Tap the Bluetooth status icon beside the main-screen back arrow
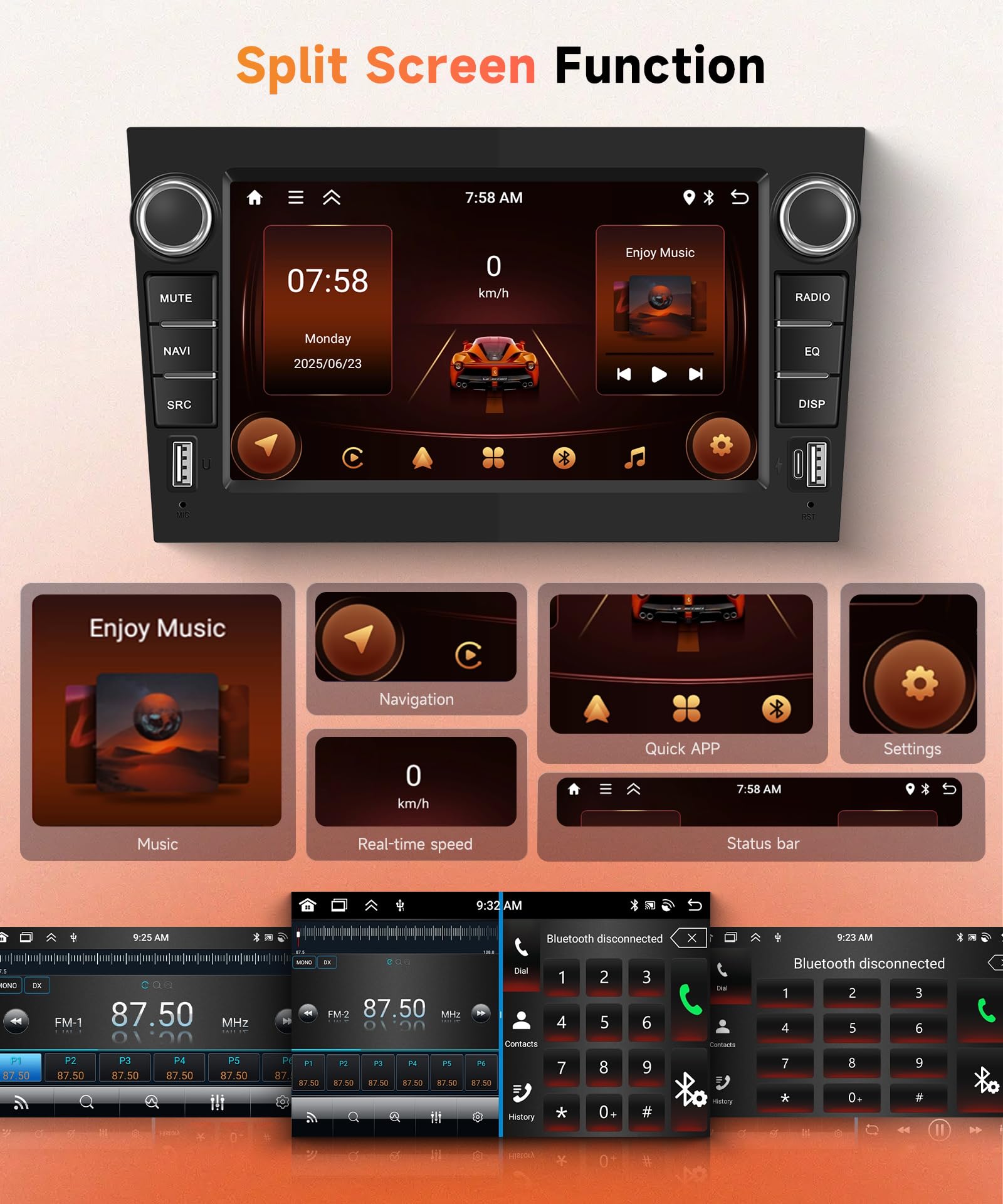This screenshot has width=1003, height=1204. (x=709, y=198)
